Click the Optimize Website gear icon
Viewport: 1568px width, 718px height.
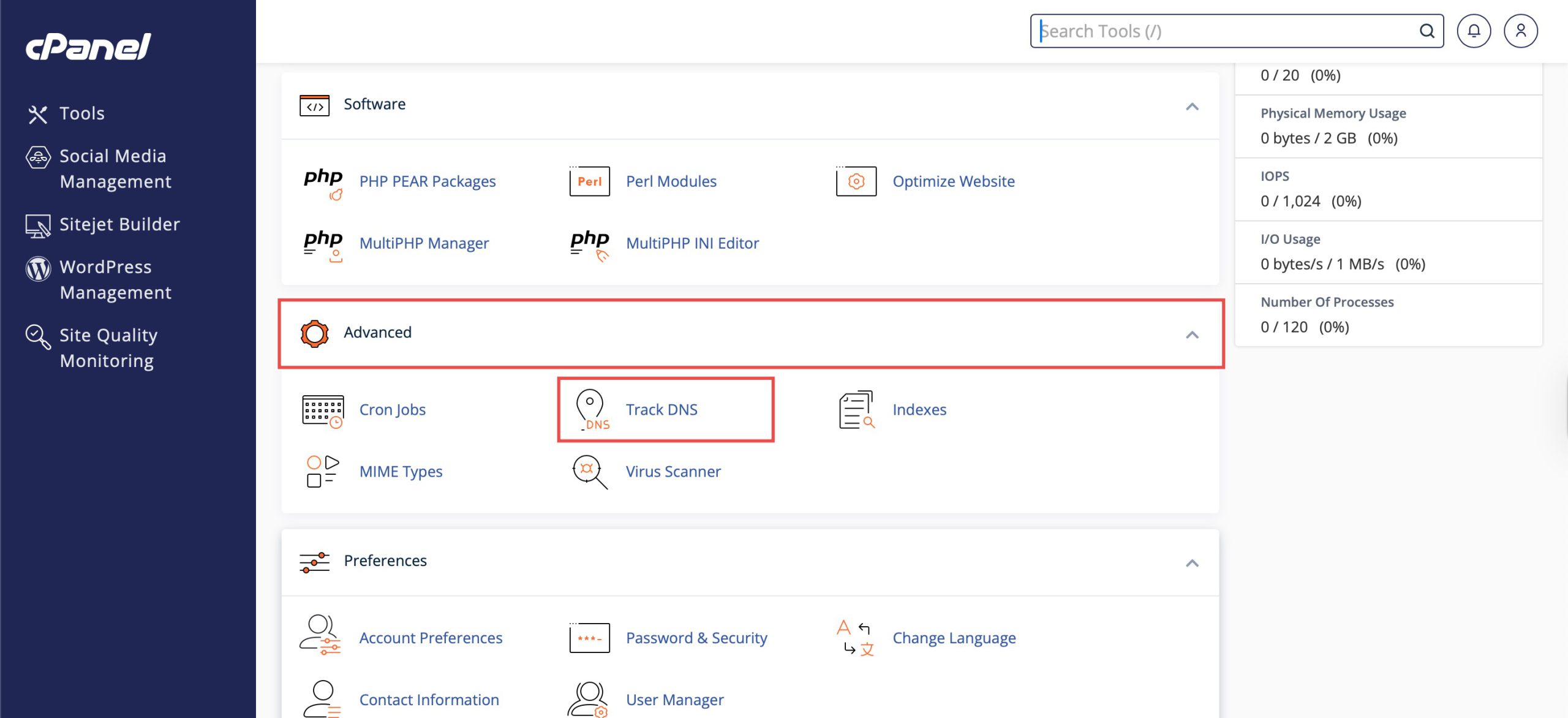point(856,181)
